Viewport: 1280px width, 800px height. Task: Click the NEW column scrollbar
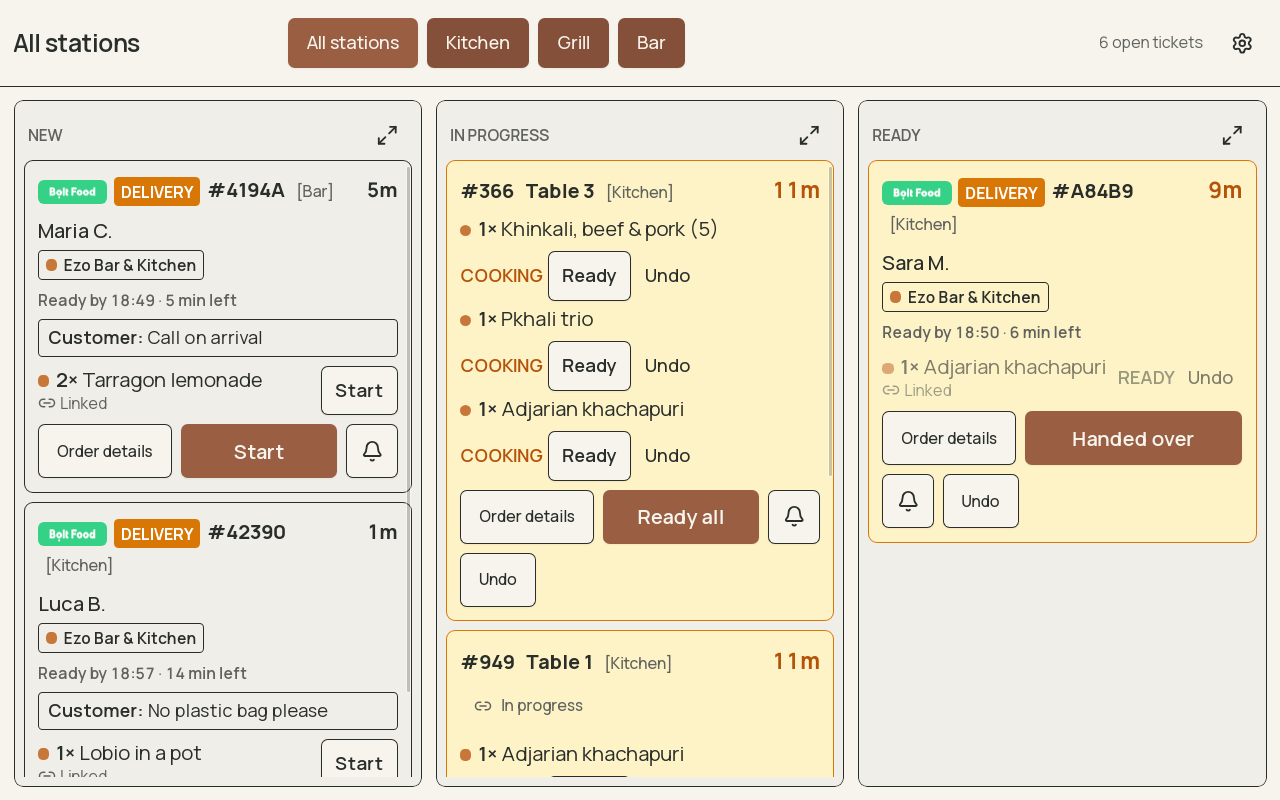pyautogui.click(x=409, y=430)
